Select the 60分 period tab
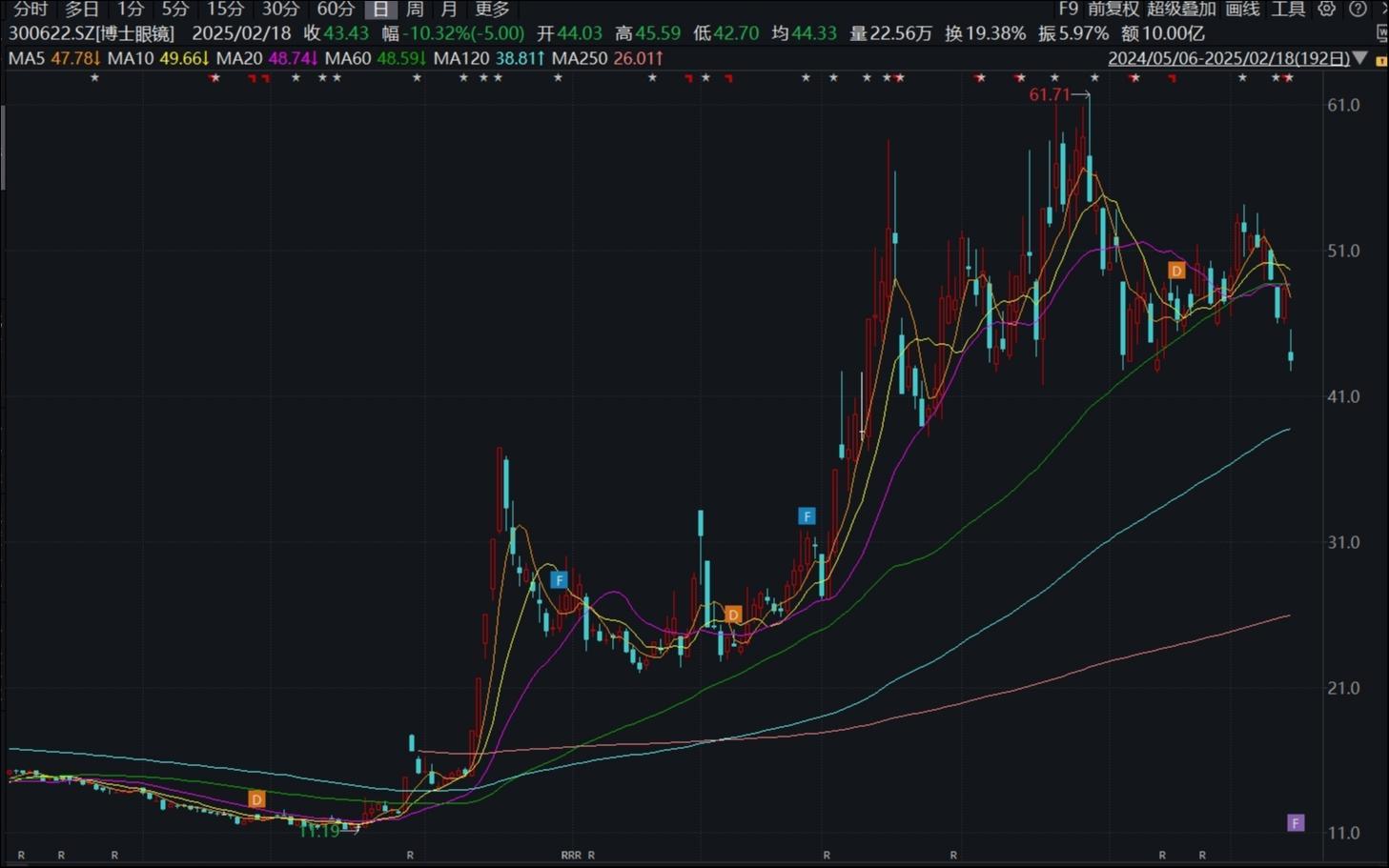Image resolution: width=1389 pixels, height=868 pixels. click(x=336, y=10)
